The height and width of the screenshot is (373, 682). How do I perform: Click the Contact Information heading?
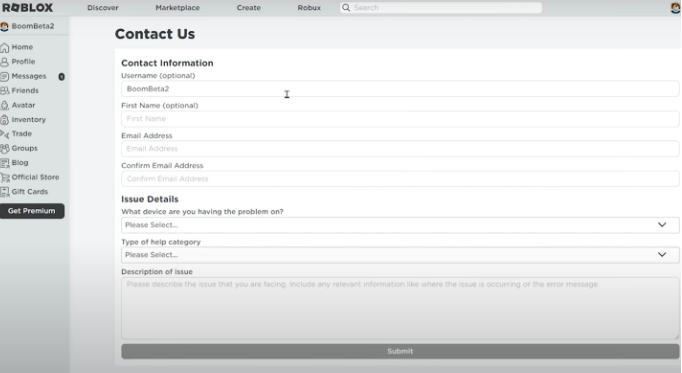point(167,63)
